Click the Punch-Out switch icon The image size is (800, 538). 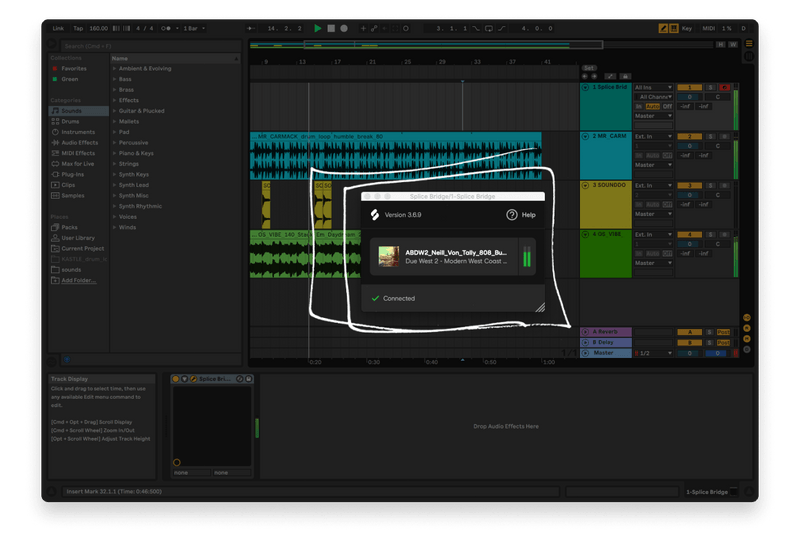(502, 29)
